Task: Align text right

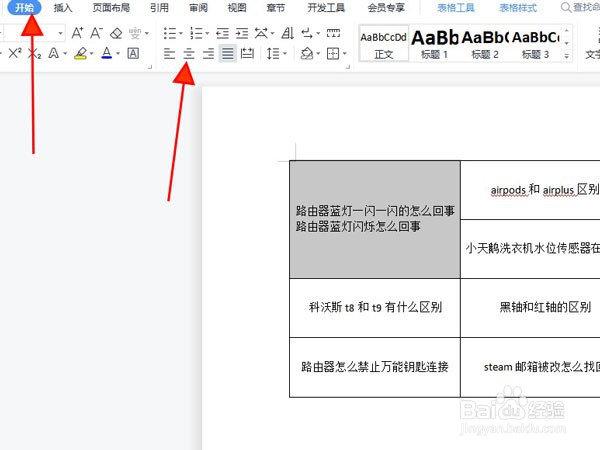Action: pyautogui.click(x=208, y=54)
